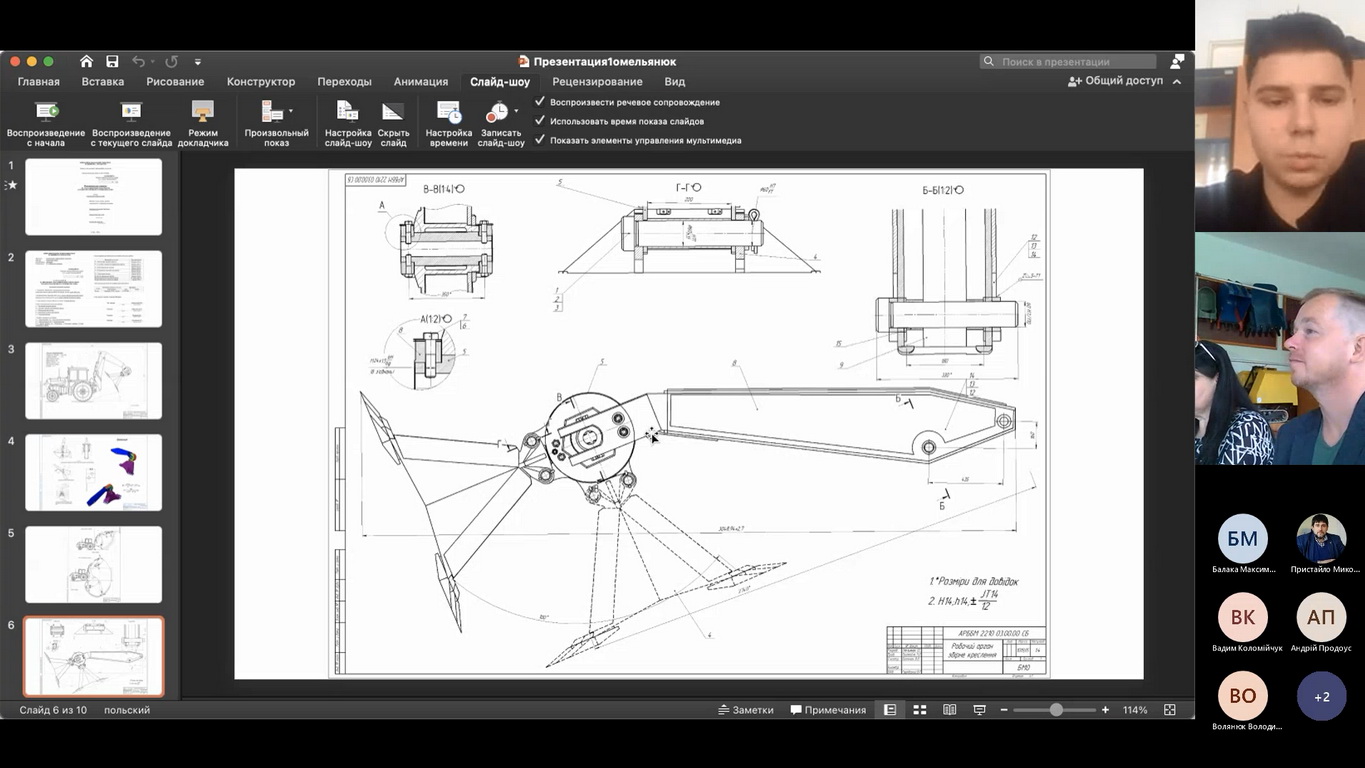The height and width of the screenshot is (768, 1365).
Task: Click 'Записать слайд-шоу' record icon
Action: coord(497,111)
